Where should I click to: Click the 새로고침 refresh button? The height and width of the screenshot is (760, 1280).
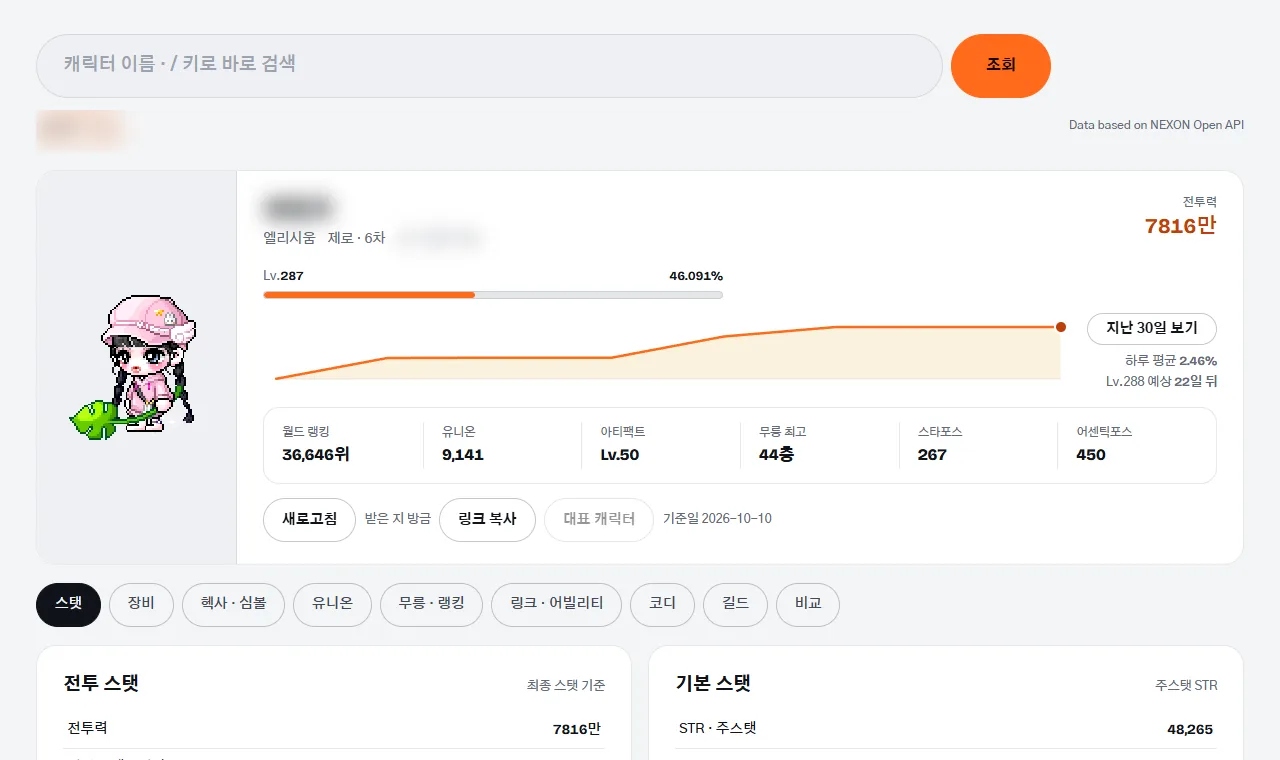click(310, 520)
